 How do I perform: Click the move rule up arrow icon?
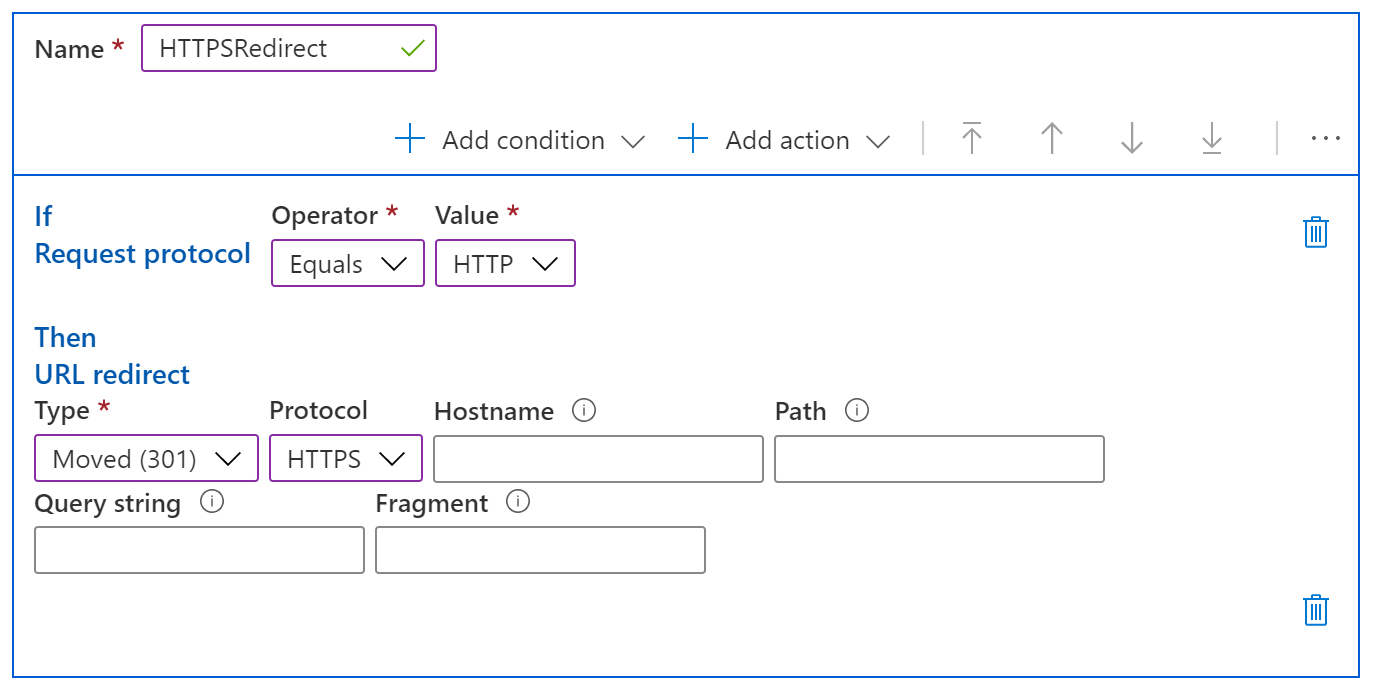[x=1051, y=139]
